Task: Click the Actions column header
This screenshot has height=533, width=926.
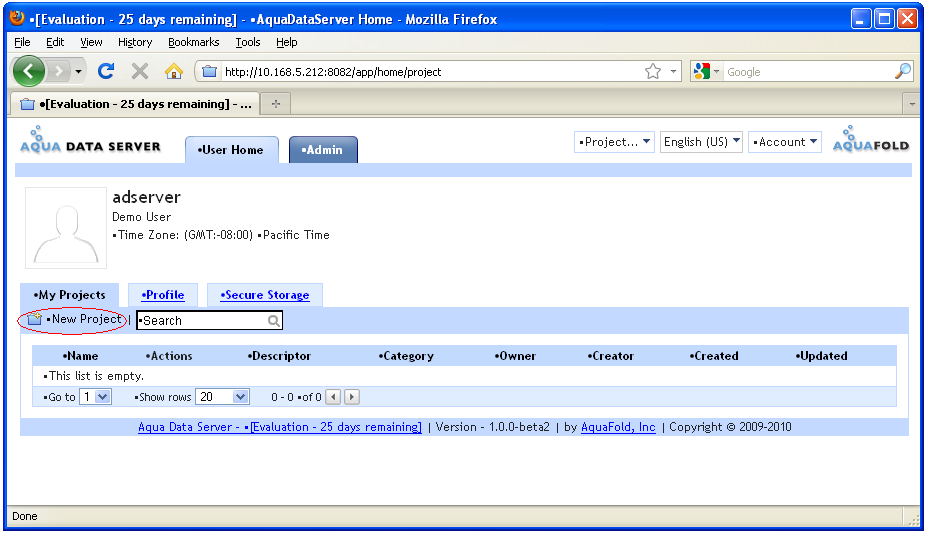Action: tap(169, 356)
